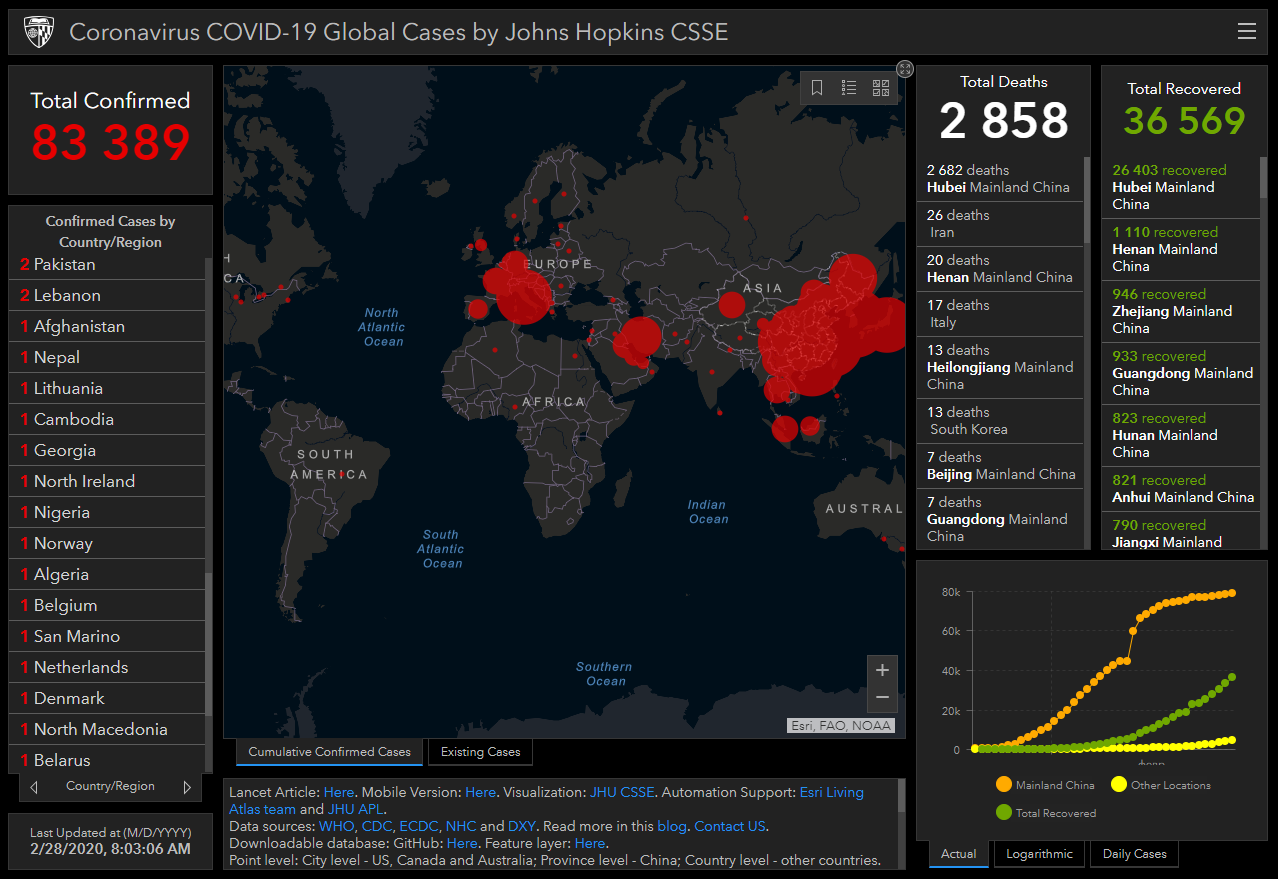Click '26 403 recovered Hubei' entry
The height and width of the screenshot is (879, 1278).
pyautogui.click(x=1181, y=187)
